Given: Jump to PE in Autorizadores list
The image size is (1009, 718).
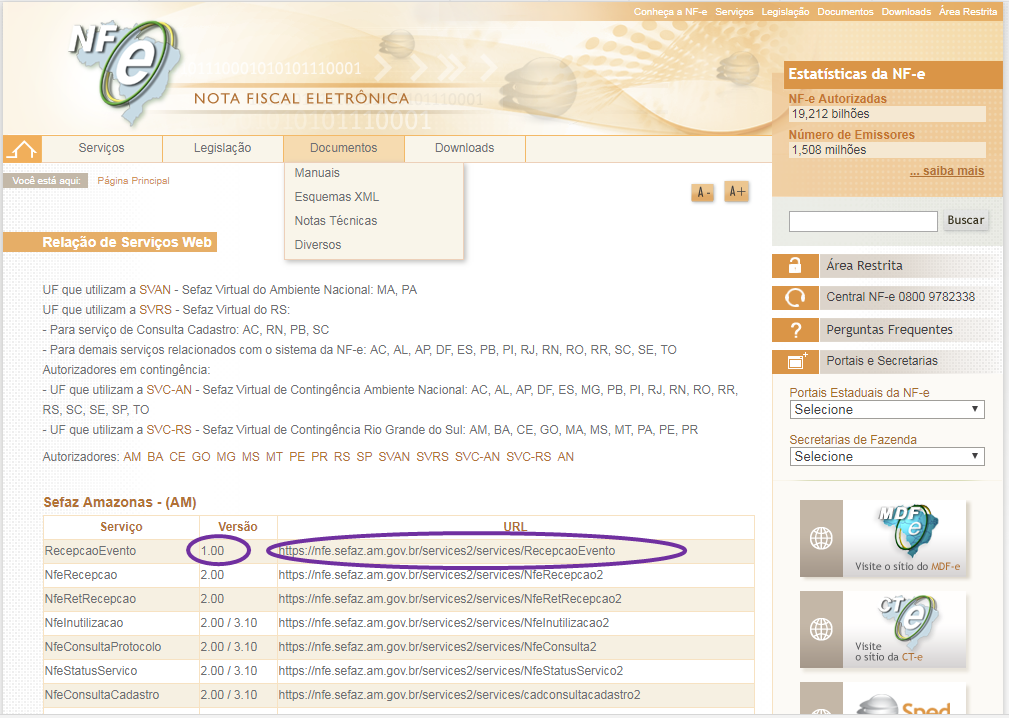Looking at the screenshot, I should tap(297, 457).
